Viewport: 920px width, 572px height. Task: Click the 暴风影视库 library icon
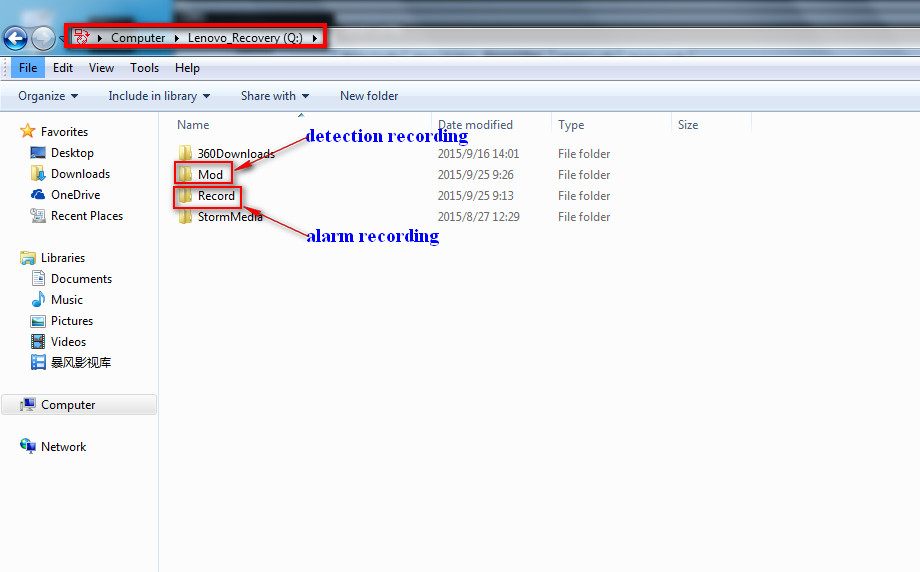click(38, 362)
